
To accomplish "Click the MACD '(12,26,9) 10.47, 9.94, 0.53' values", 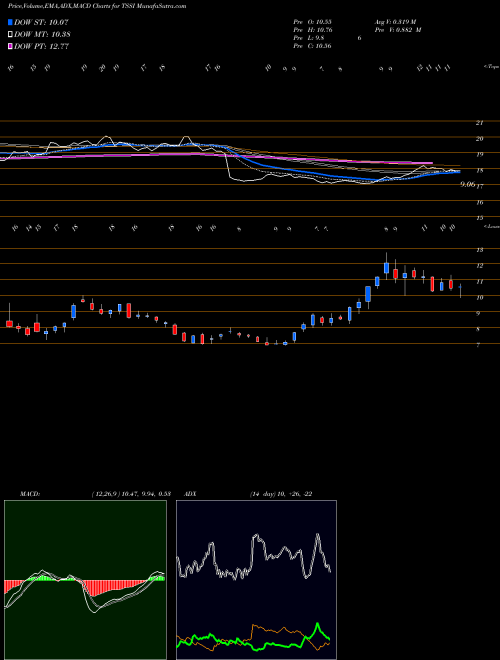I will click(x=130, y=494).
